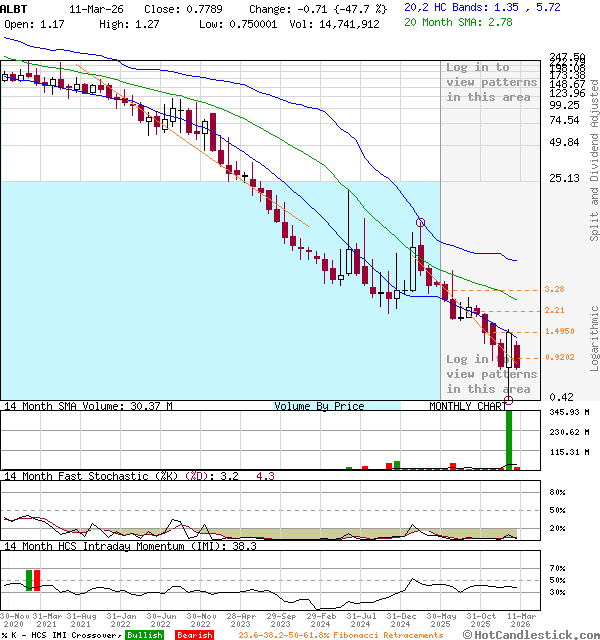Click the Volume By Price label
This screenshot has width=600, height=640.
pyautogui.click(x=319, y=406)
